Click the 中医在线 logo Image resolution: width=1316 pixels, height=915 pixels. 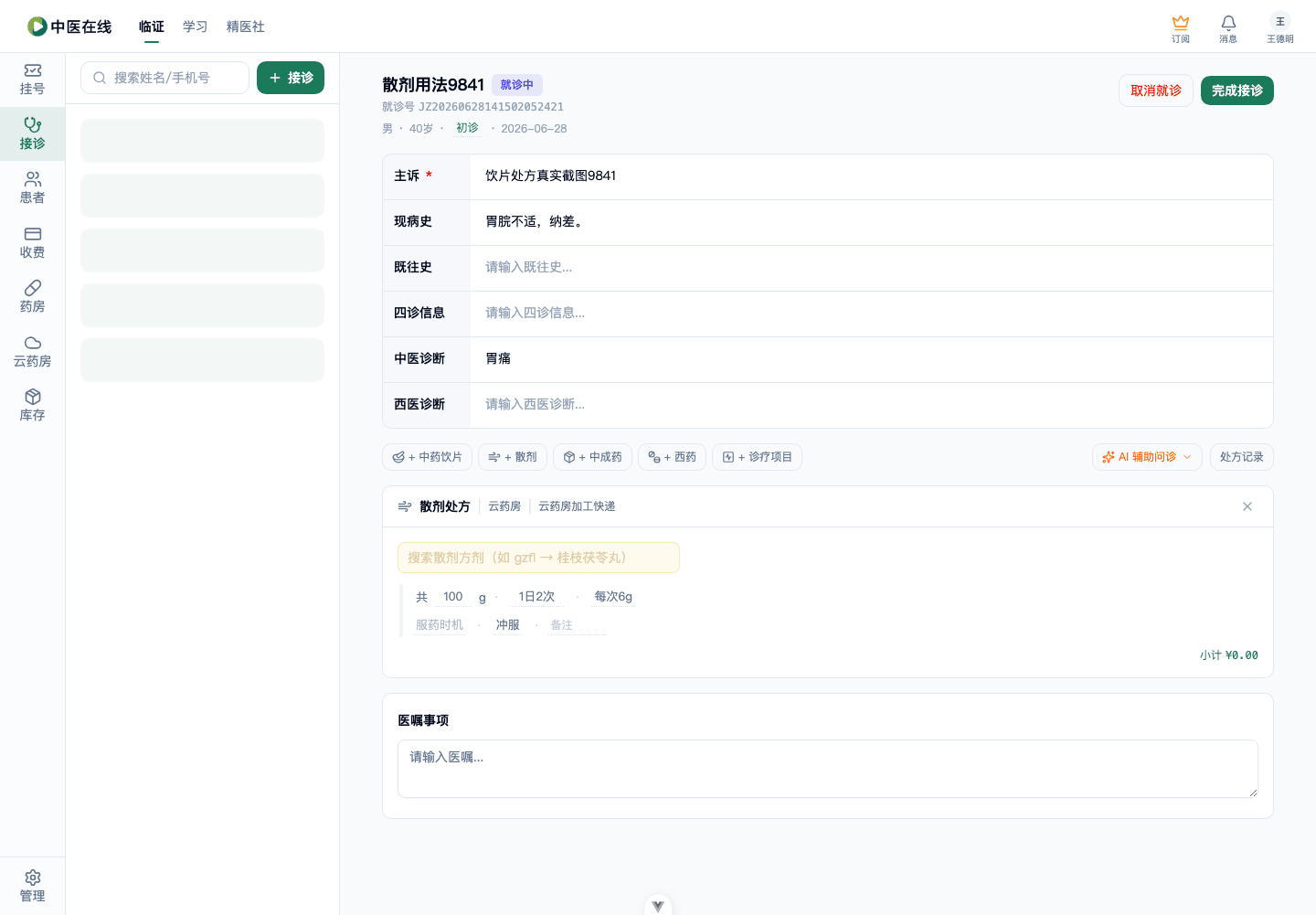(69, 27)
